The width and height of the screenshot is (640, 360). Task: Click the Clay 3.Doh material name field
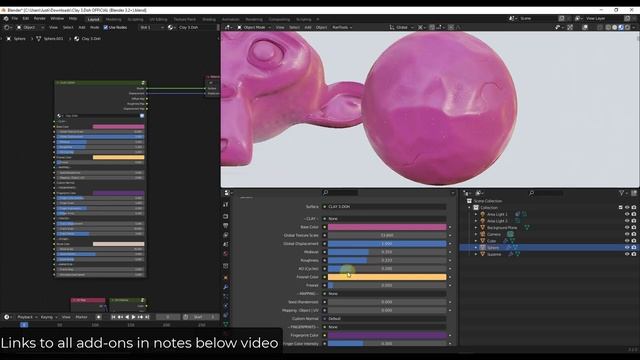196,27
